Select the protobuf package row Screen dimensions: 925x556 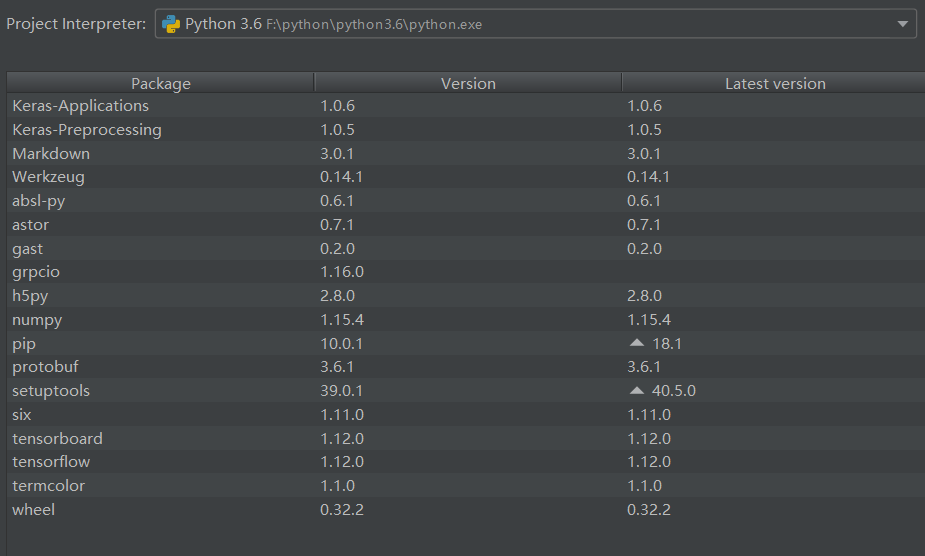pos(466,367)
